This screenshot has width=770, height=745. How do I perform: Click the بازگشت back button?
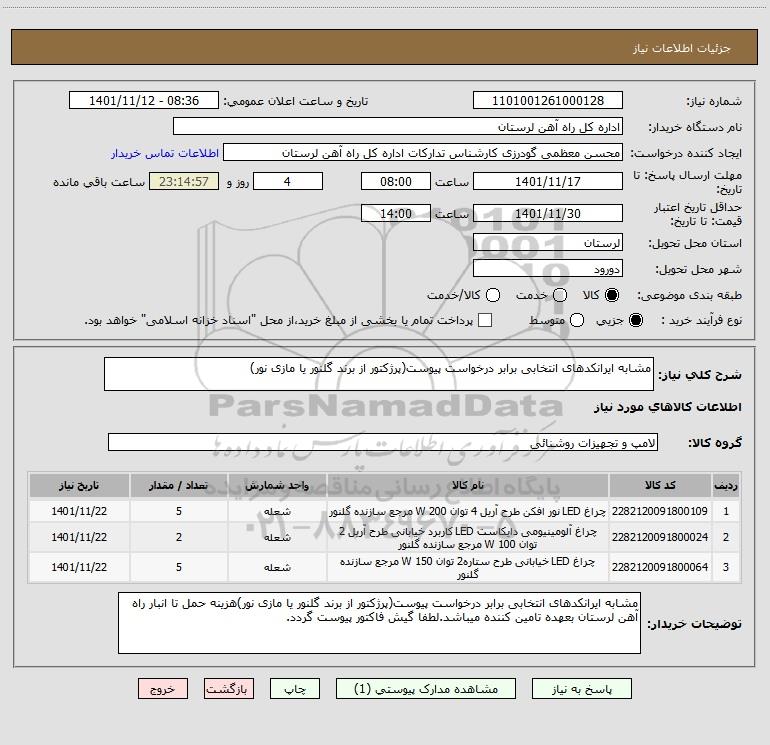click(x=229, y=689)
